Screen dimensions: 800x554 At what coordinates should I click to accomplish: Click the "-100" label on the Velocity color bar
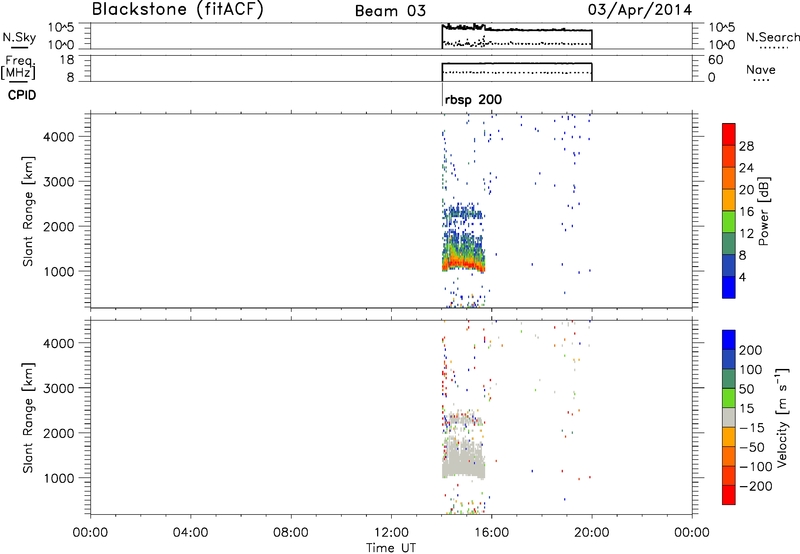[756, 467]
